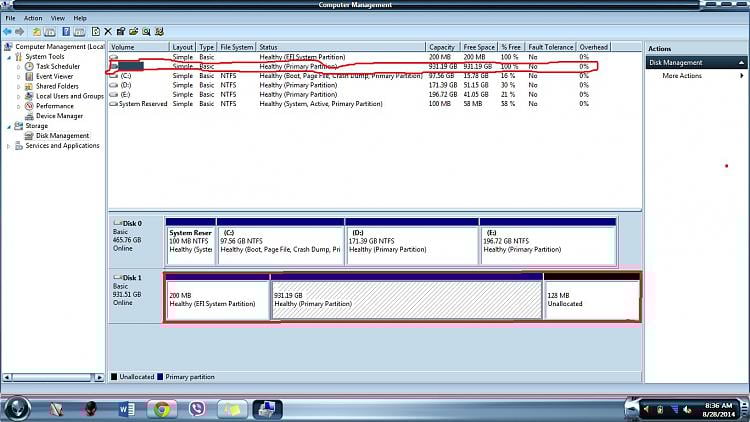This screenshot has height=422, width=750.
Task: Select the 931.19 GB Primary Partition block
Action: click(x=407, y=299)
